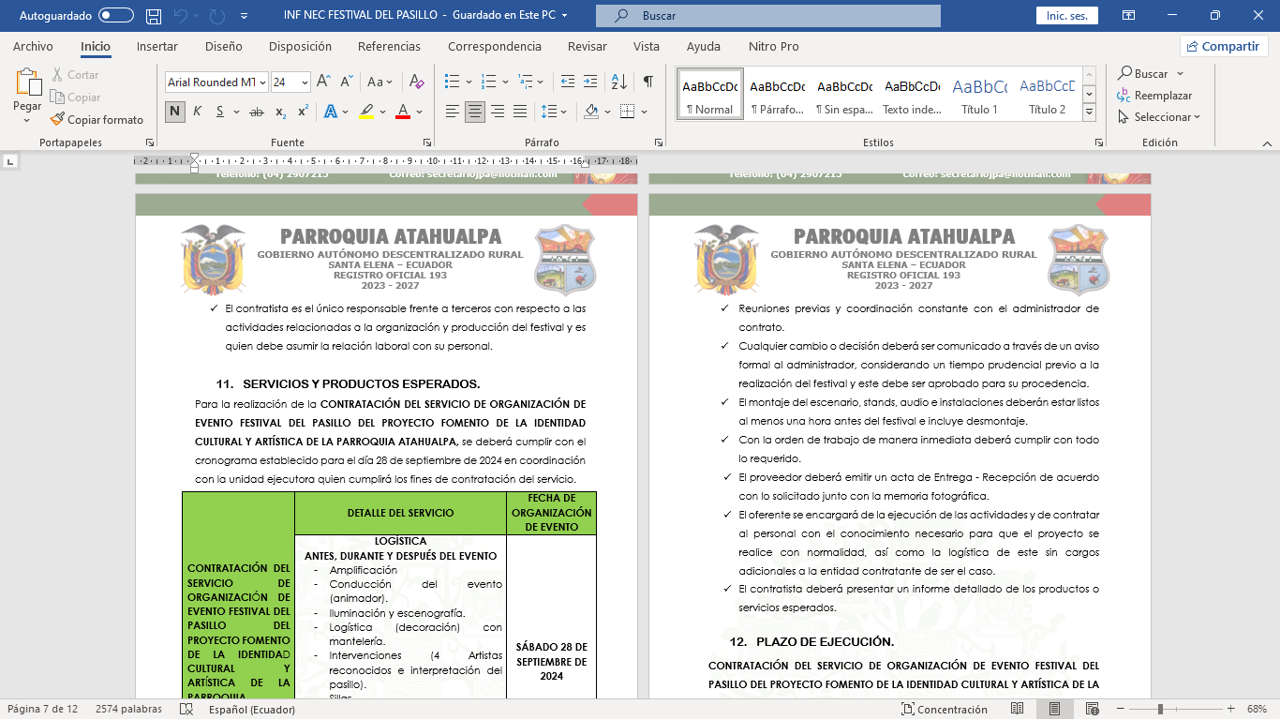The image size is (1280, 720).
Task: Center align the paragraph text
Action: (475, 112)
